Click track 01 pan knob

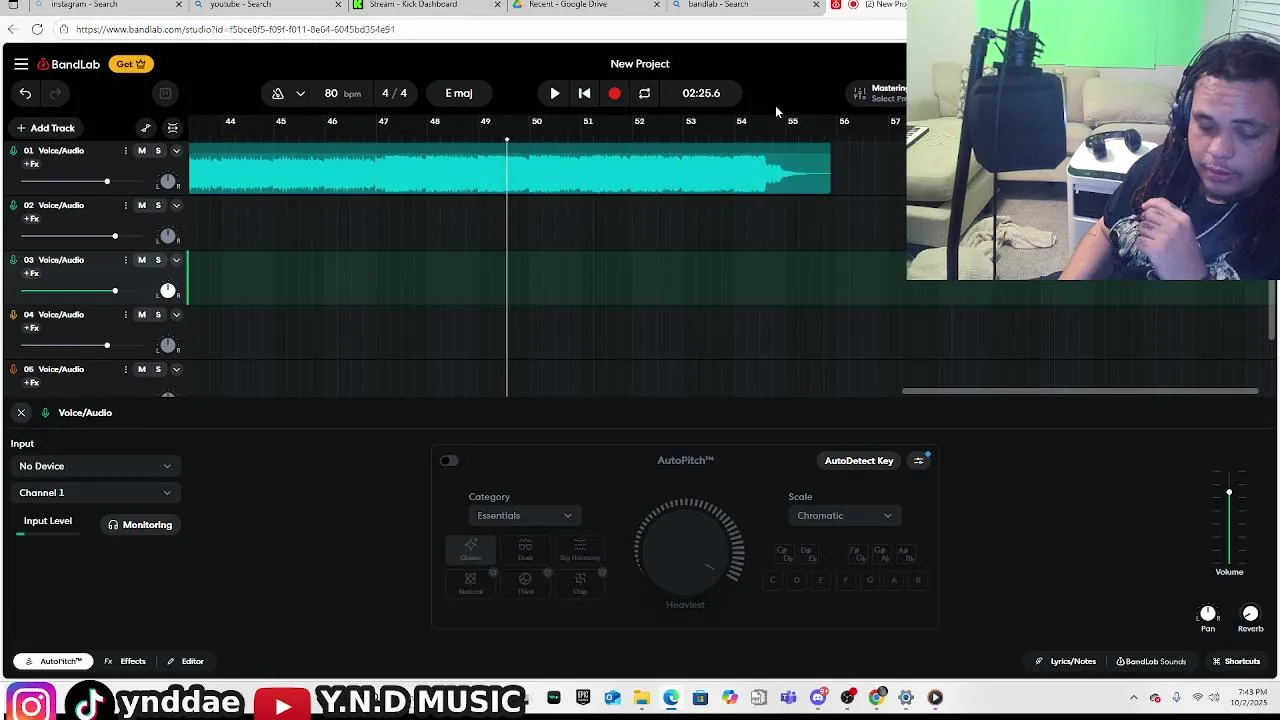click(168, 182)
